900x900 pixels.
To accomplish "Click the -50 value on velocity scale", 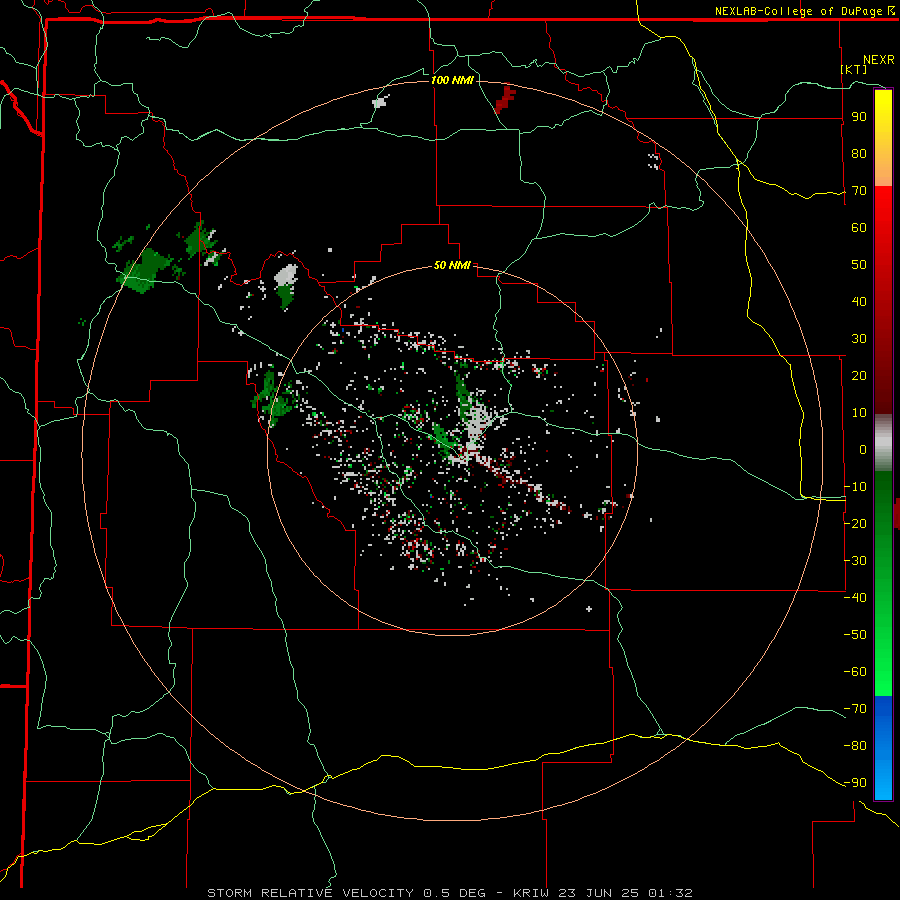I will (x=855, y=634).
